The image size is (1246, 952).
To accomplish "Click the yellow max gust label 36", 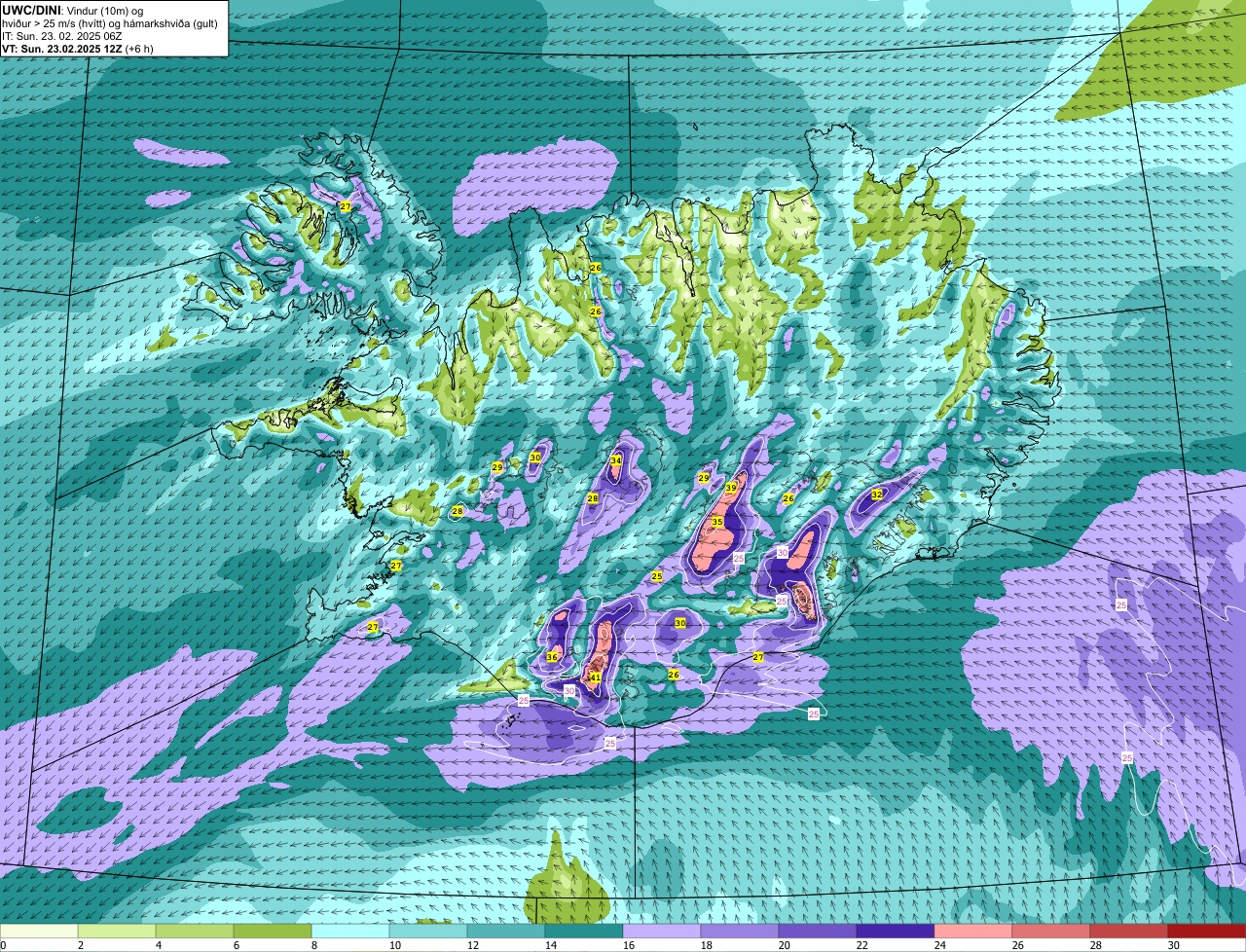I will [552, 657].
